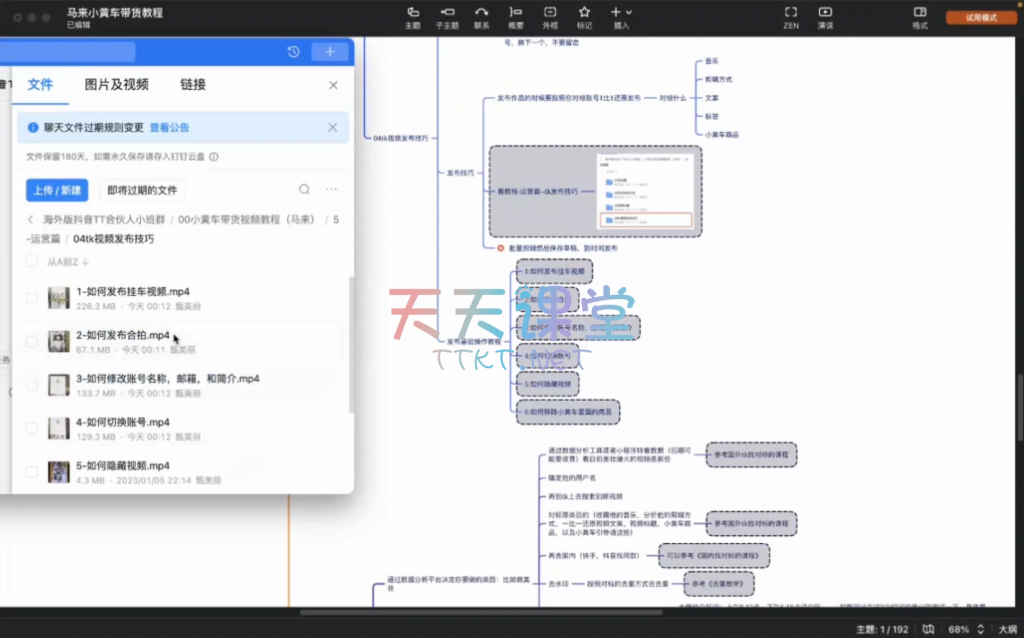Insert a 子主题 subtopic
1024x638 pixels.
448,16
